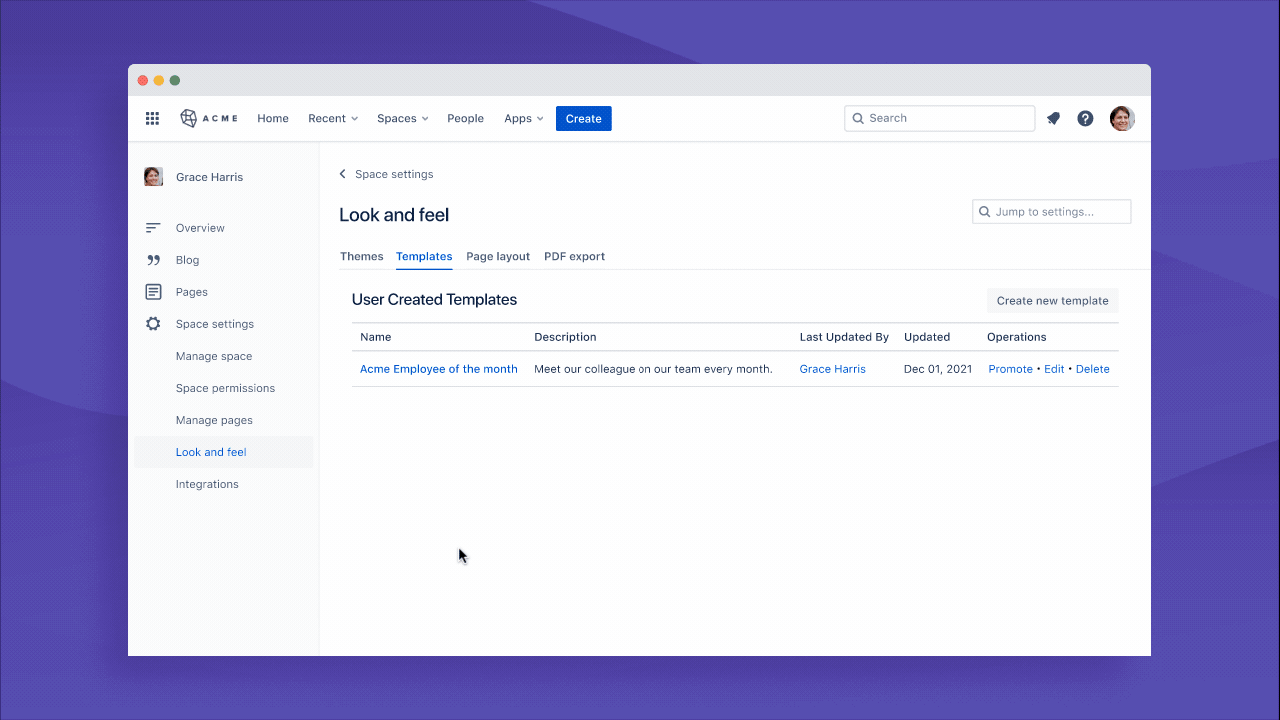Click Create new template button
The width and height of the screenshot is (1280, 720).
pos(1052,300)
